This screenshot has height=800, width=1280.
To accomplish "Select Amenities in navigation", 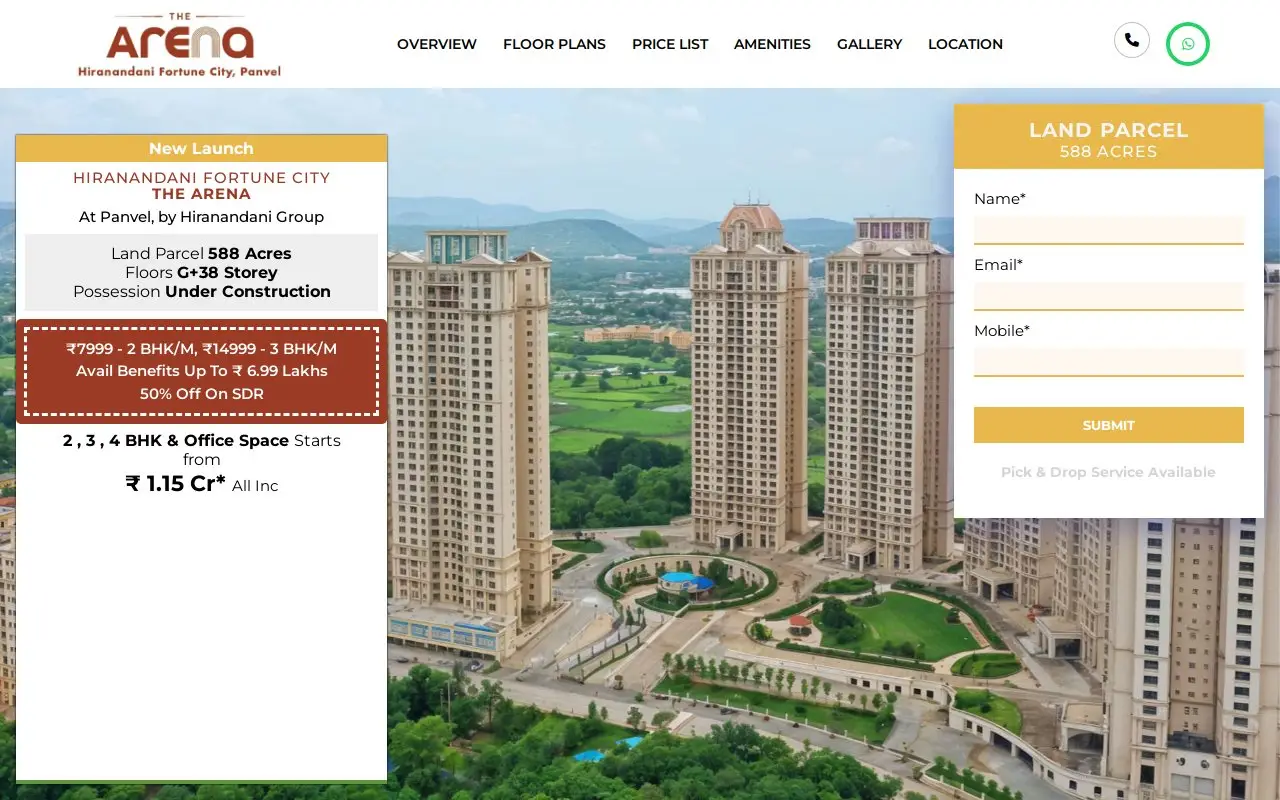I will coord(772,44).
